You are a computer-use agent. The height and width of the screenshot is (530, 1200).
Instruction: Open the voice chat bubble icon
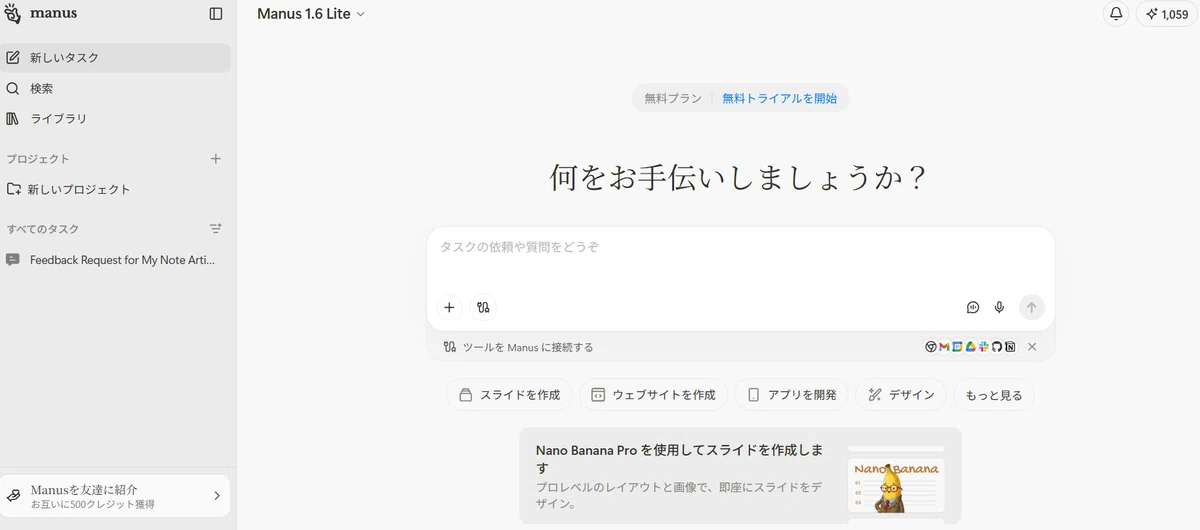(973, 308)
